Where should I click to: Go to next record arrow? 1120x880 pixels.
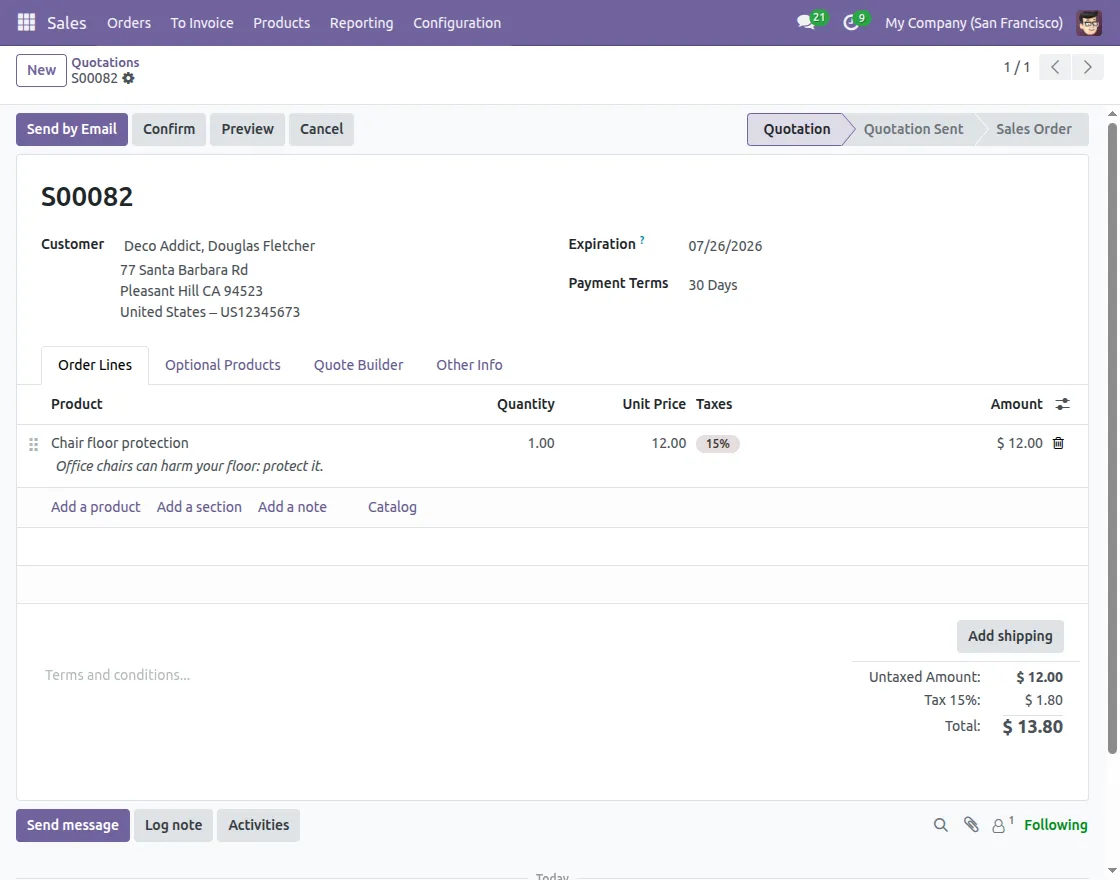point(1087,67)
